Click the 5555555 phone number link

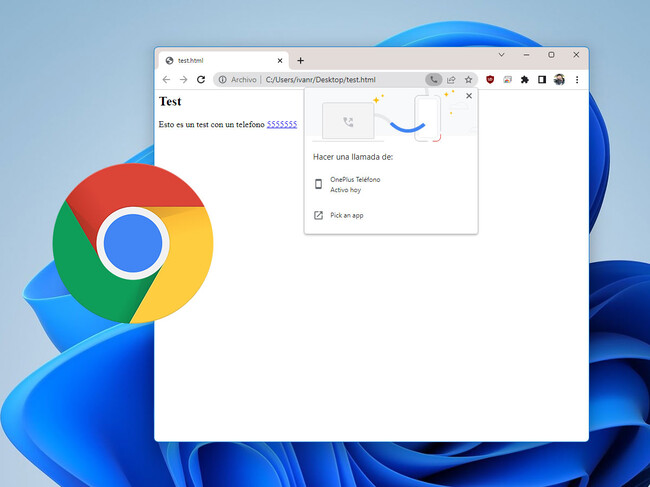(282, 124)
